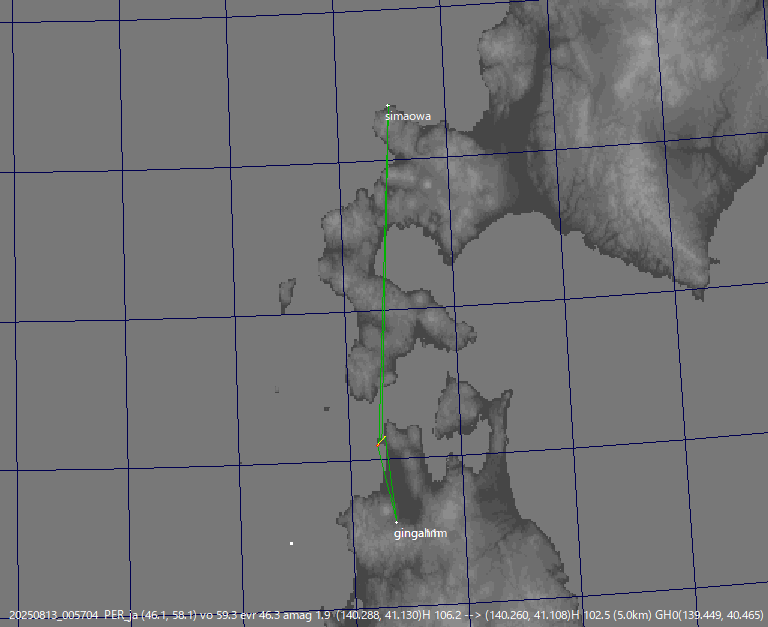Click the simaowa station label
This screenshot has width=768, height=627.
point(408,116)
